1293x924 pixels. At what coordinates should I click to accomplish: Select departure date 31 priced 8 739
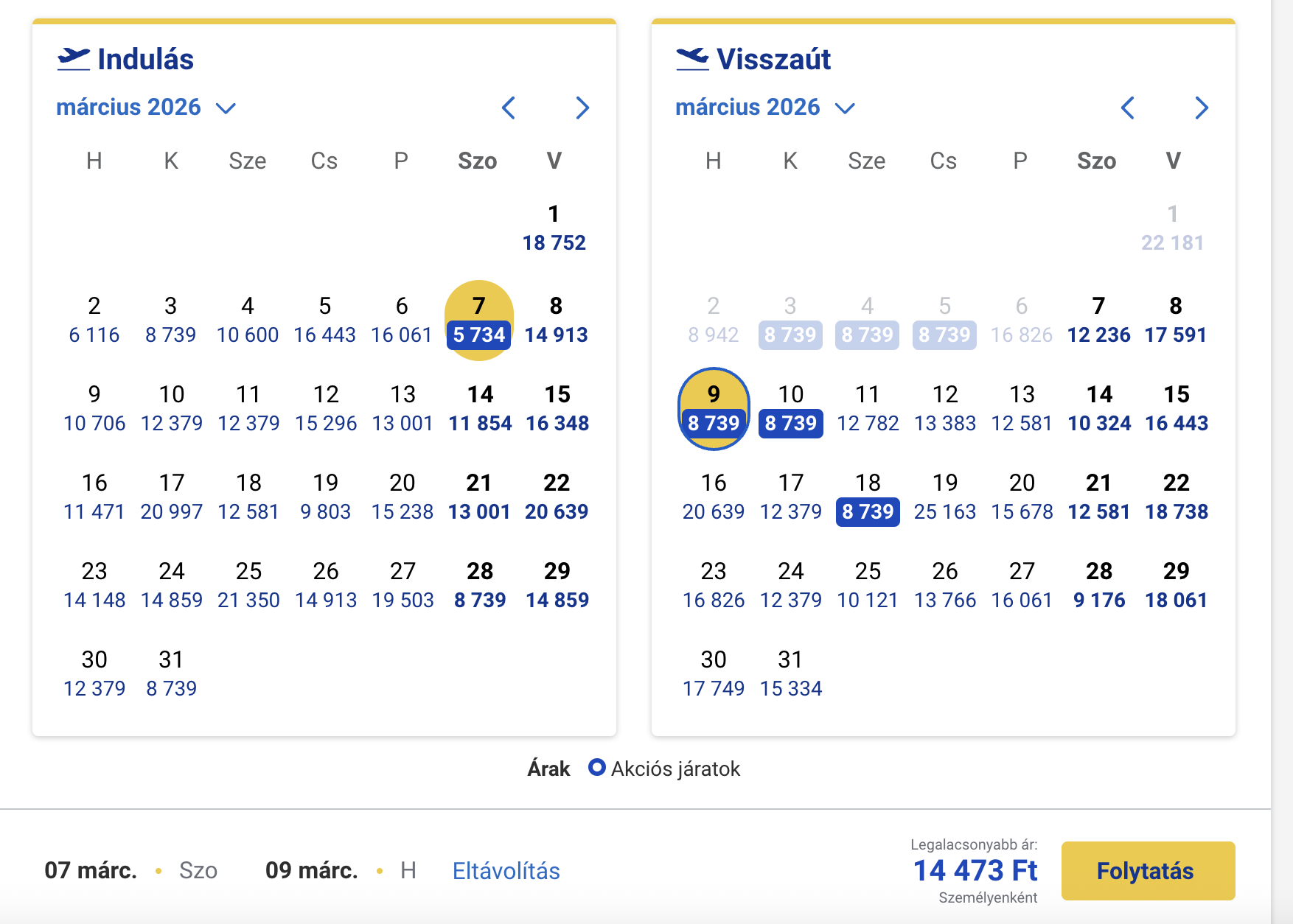(x=171, y=673)
